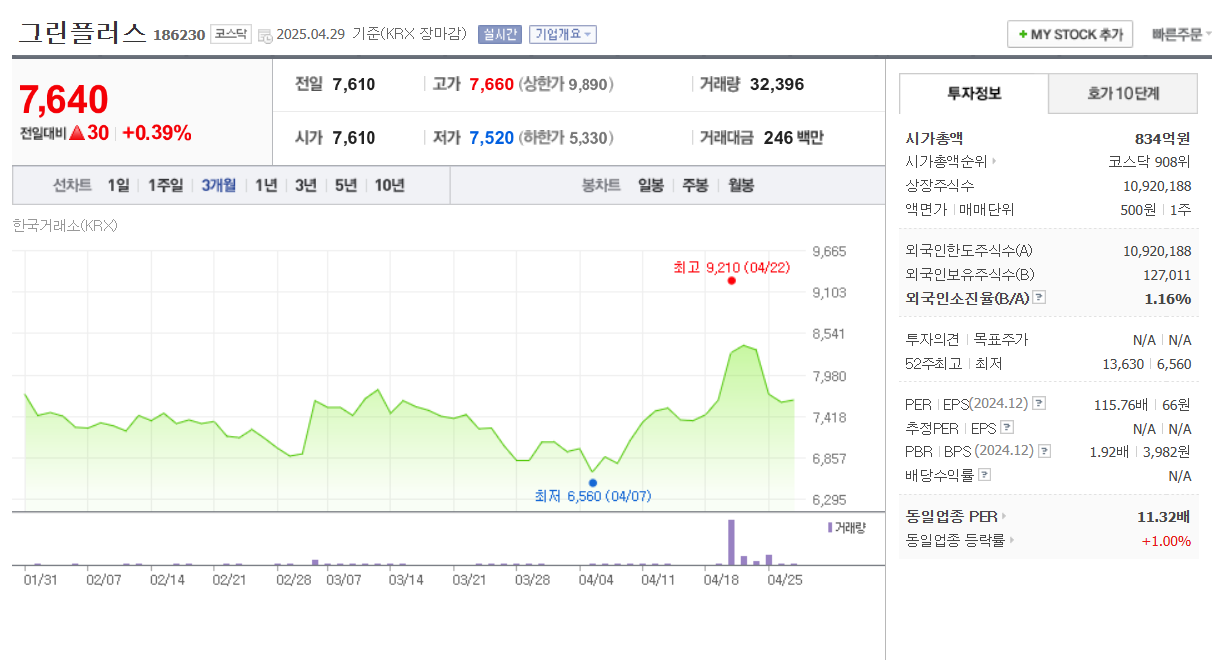The width and height of the screenshot is (1219, 660).
Task: Click the stock code 186230
Action: (179, 35)
